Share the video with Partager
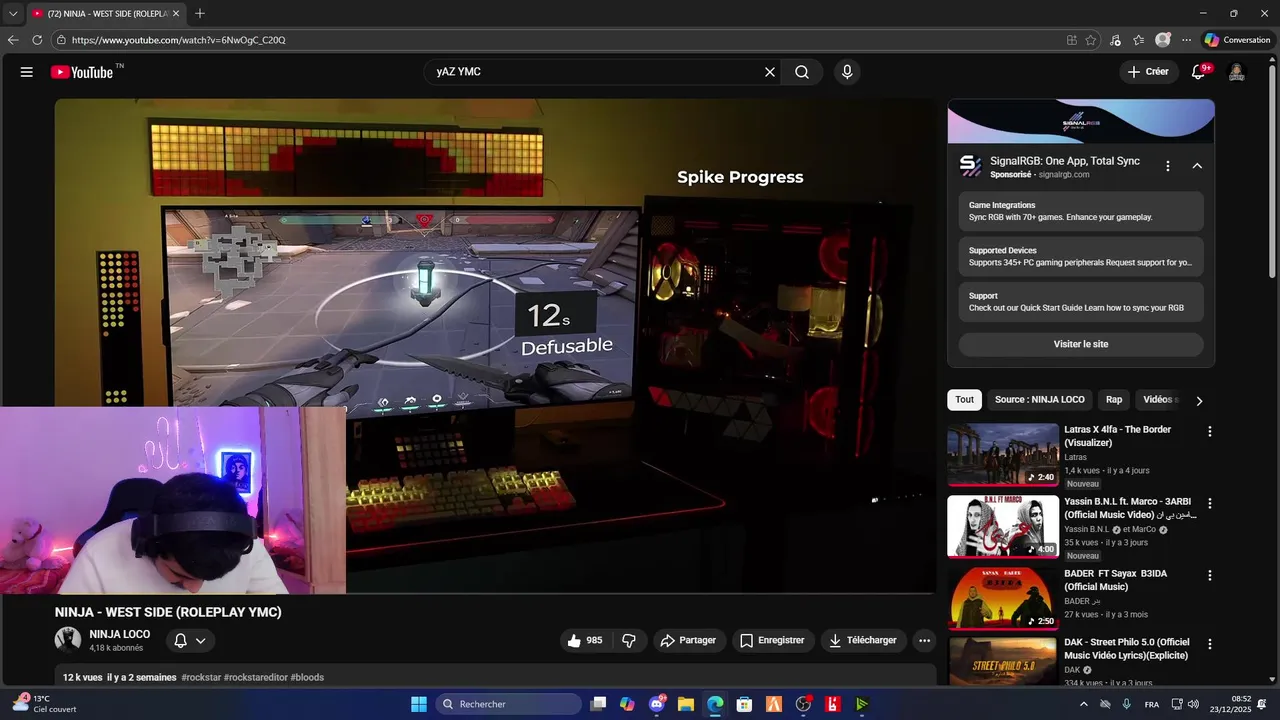The width and height of the screenshot is (1280, 720). click(688, 640)
